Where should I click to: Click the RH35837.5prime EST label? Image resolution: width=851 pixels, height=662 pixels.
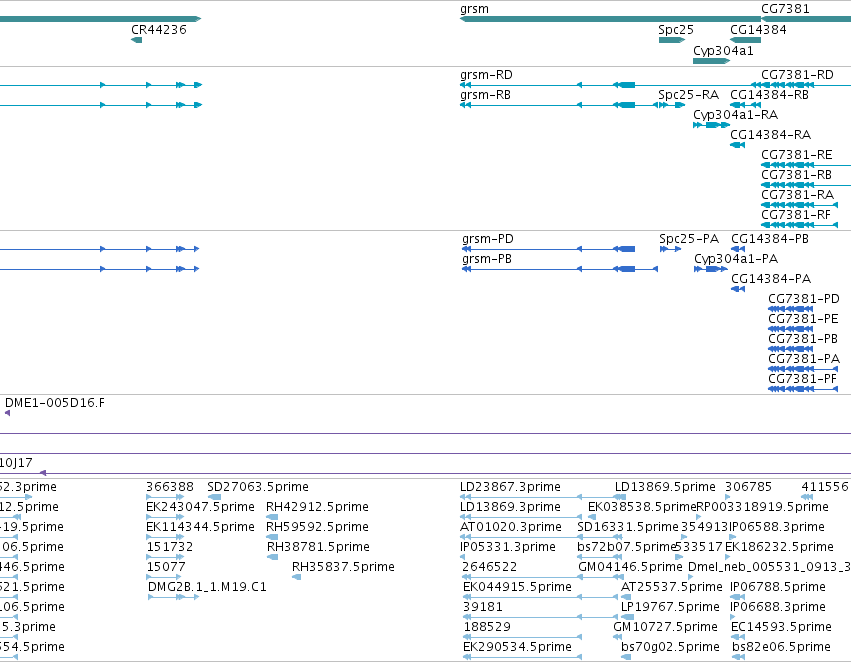pos(343,567)
